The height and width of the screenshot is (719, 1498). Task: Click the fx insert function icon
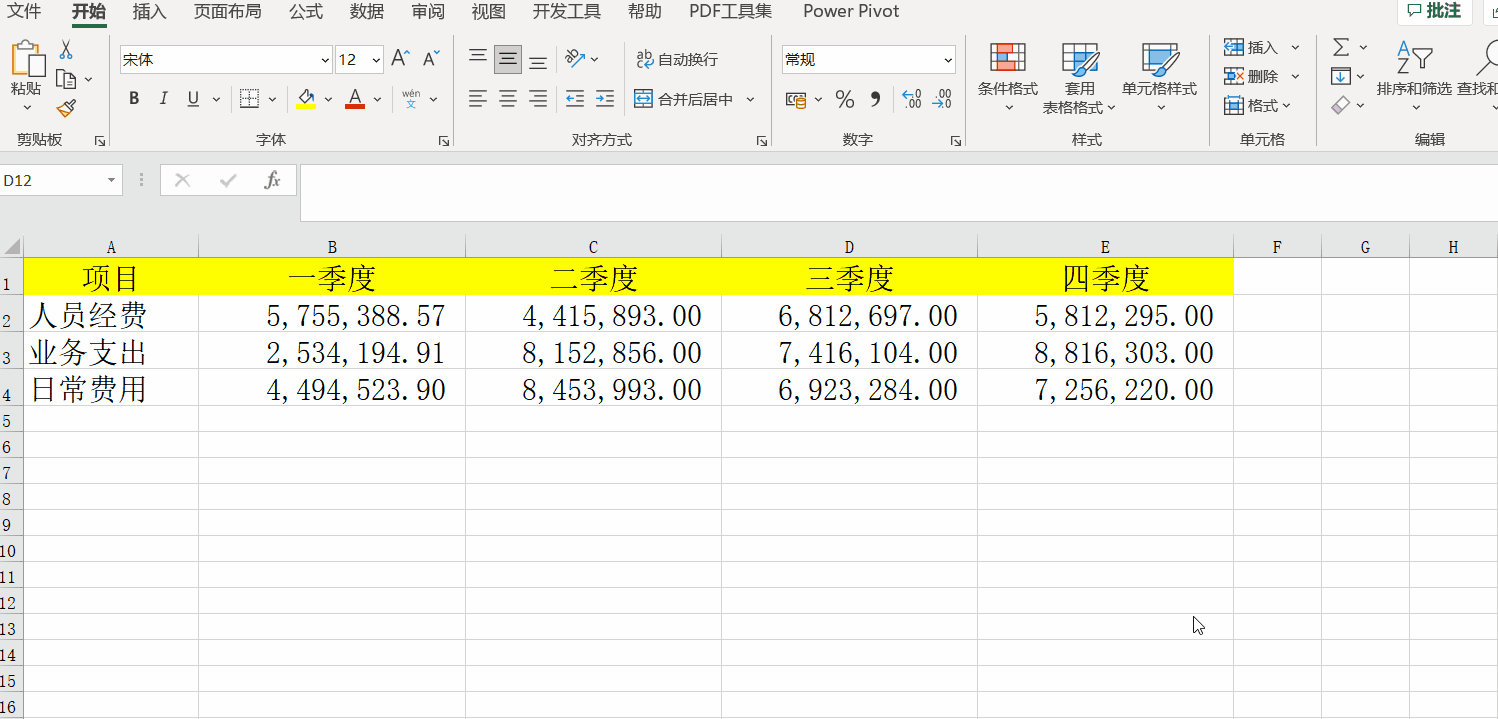(x=272, y=180)
